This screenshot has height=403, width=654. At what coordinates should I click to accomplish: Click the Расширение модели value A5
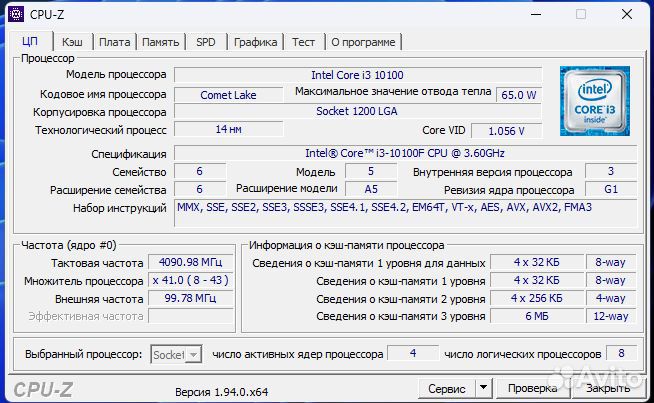point(371,189)
